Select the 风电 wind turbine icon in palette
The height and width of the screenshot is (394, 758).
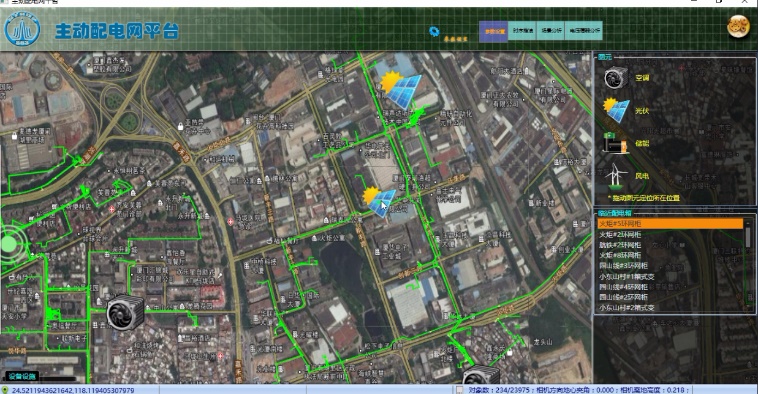pos(616,175)
